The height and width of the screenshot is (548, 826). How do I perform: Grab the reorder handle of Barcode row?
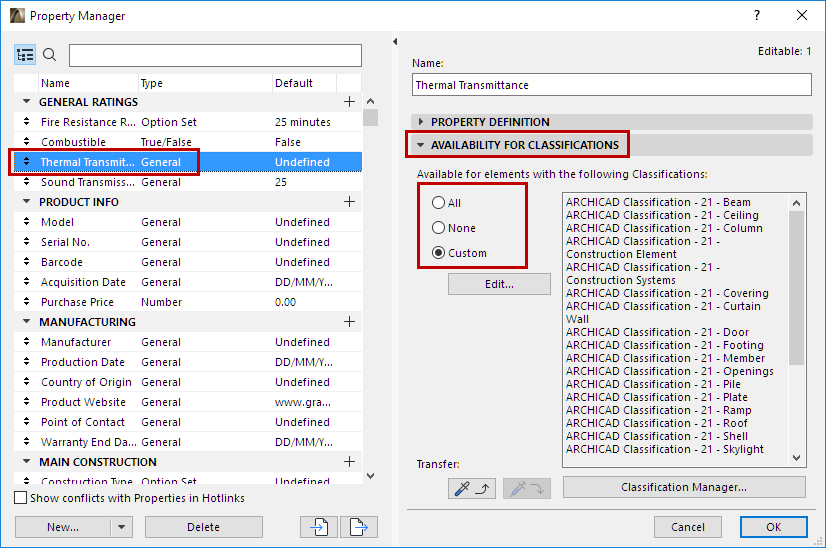click(x=26, y=262)
